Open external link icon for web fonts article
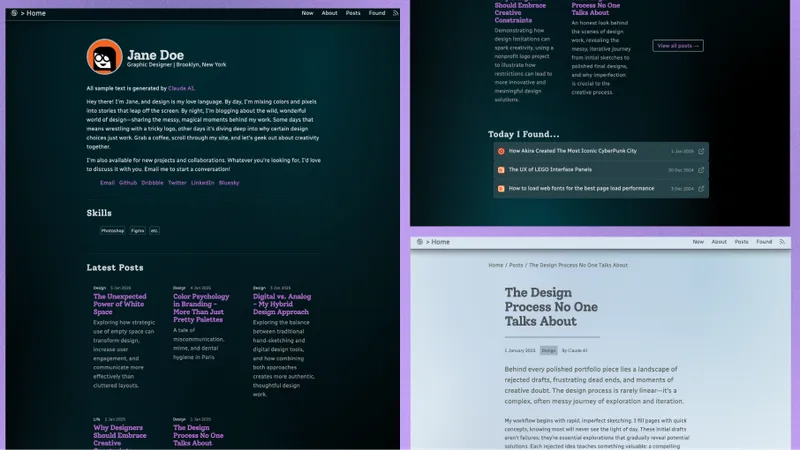Screen dimensions: 800x450 click(701, 188)
